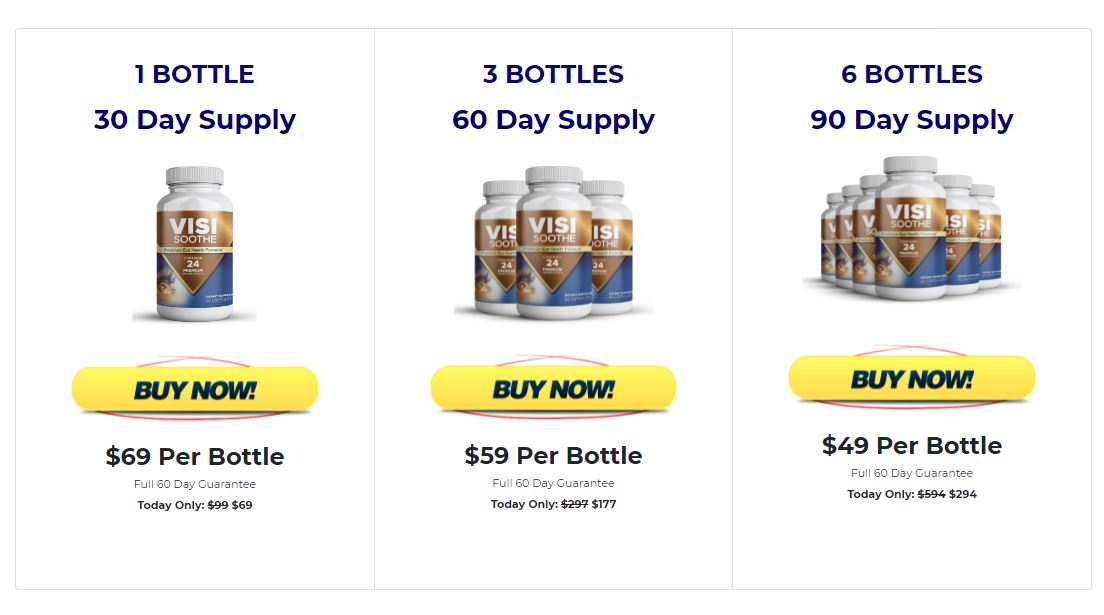This screenshot has height=615, width=1104.
Task: Click the "$49 Per Bottle" price text
Action: (912, 445)
